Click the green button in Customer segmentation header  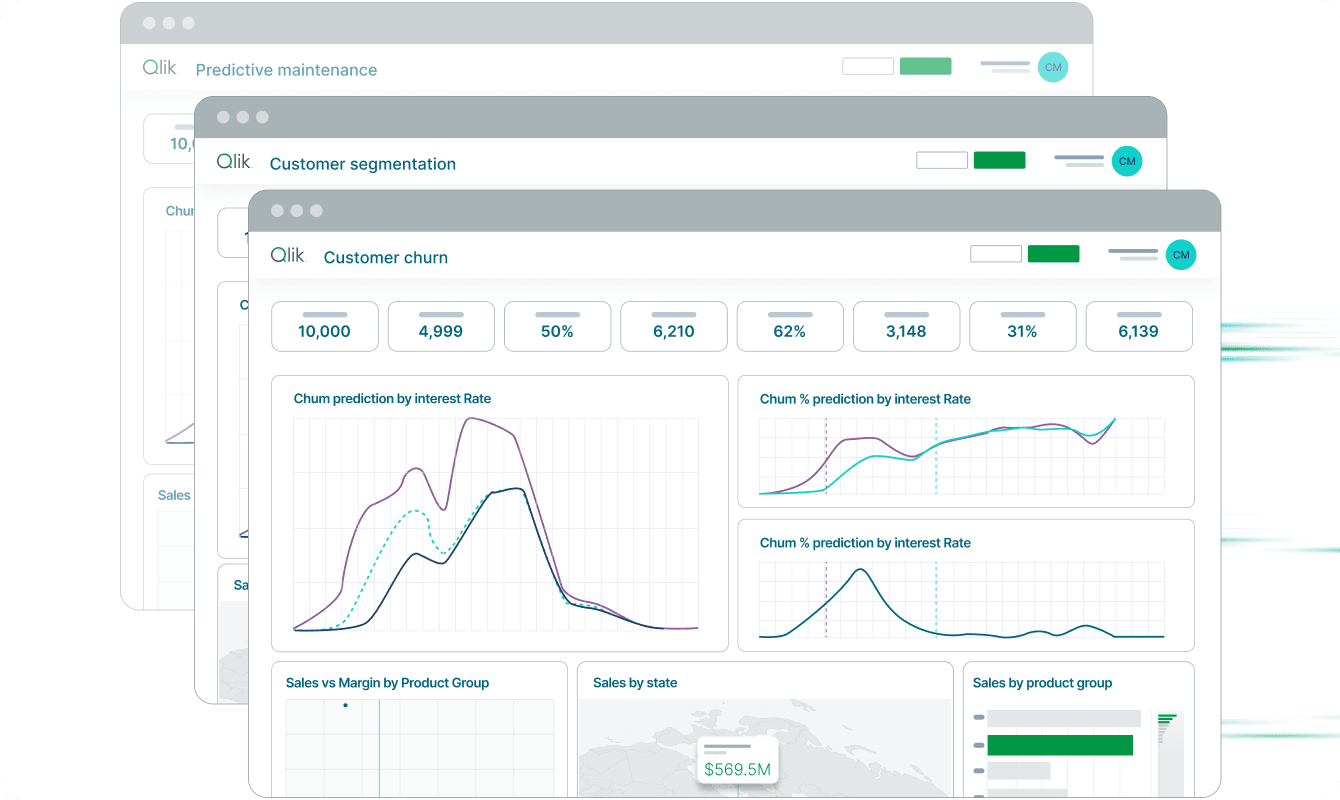(x=999, y=160)
